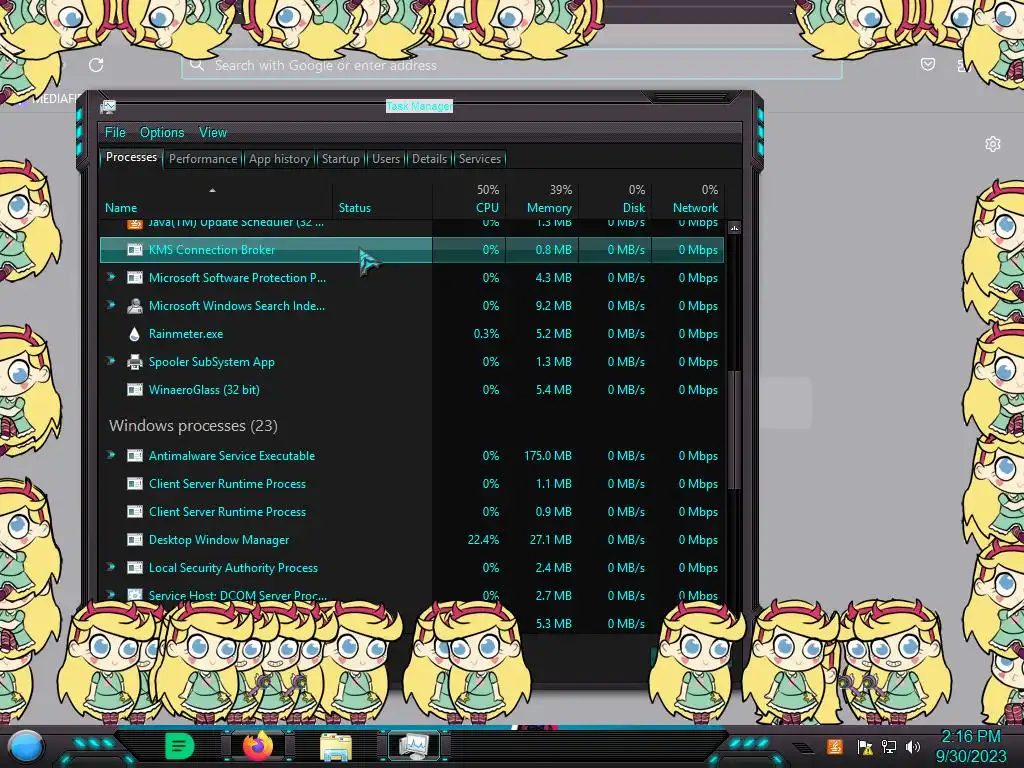Click the Microsoft Software Protection process icon
Screen dimensions: 1024x768
135,278
